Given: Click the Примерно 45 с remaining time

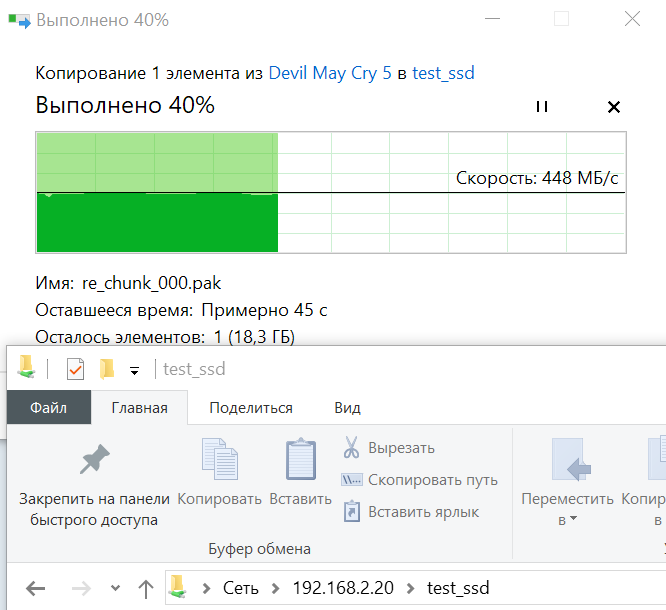Looking at the screenshot, I should click(264, 310).
